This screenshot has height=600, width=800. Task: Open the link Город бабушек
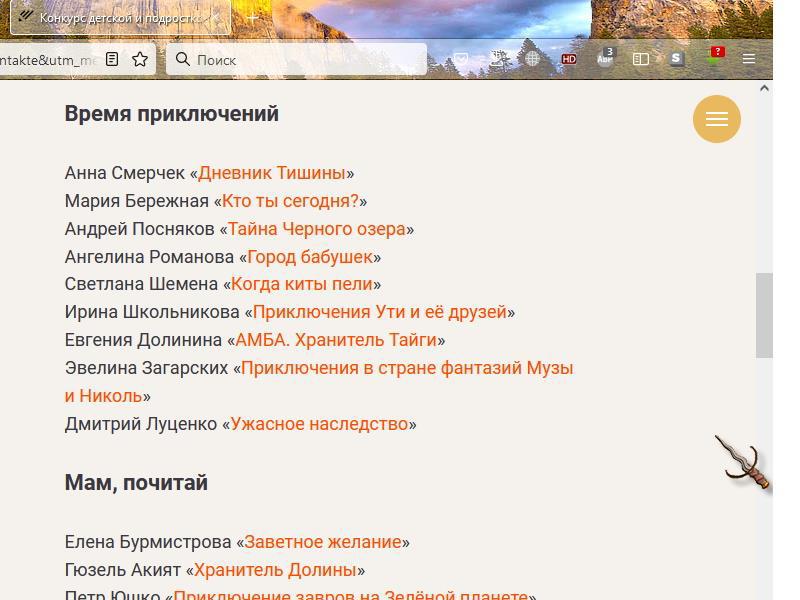pyautogui.click(x=310, y=257)
